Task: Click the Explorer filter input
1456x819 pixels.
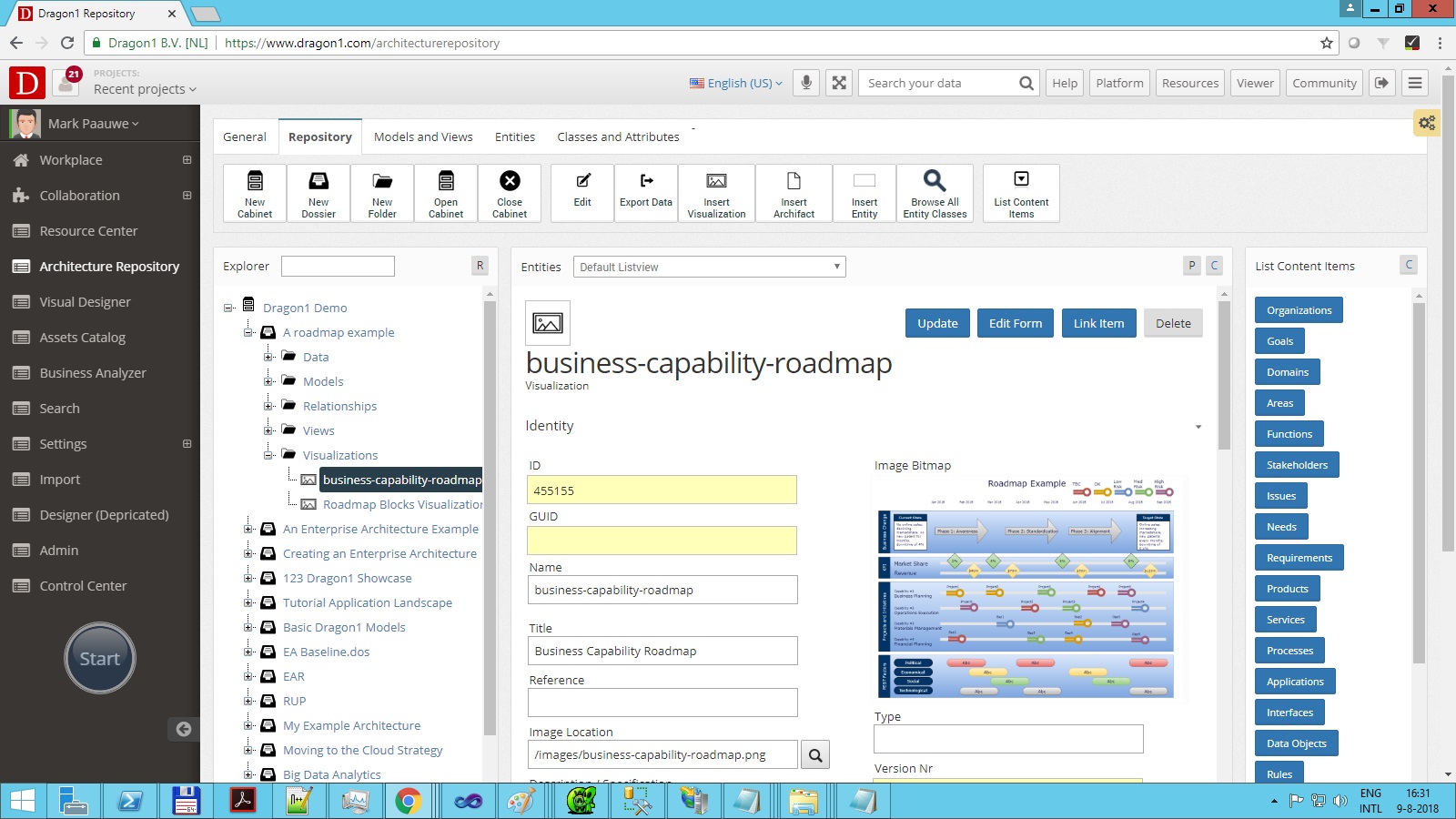Action: pos(338,266)
